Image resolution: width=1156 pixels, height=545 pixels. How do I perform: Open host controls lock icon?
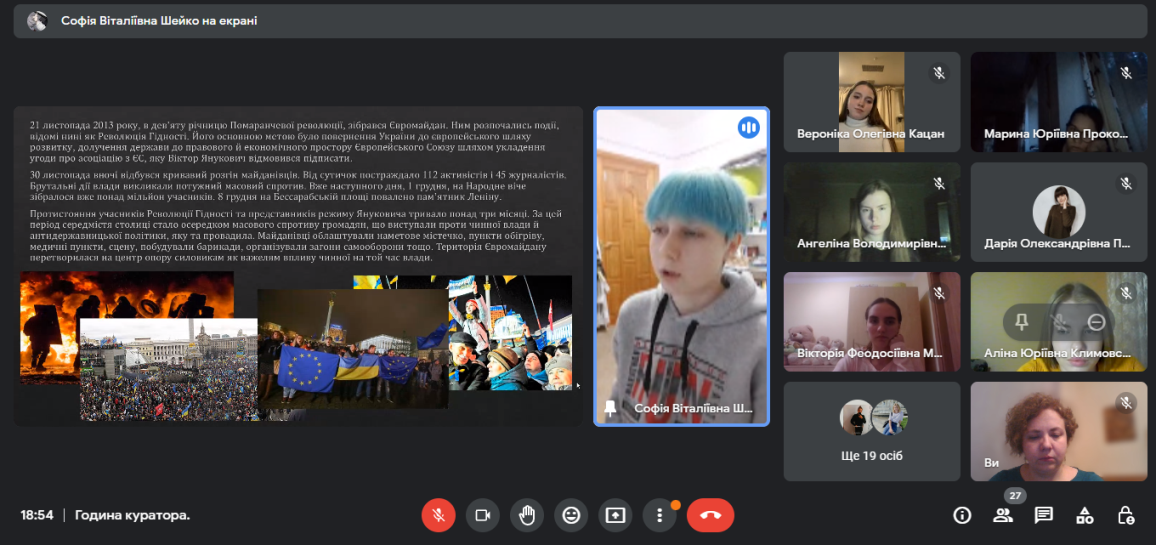1125,515
